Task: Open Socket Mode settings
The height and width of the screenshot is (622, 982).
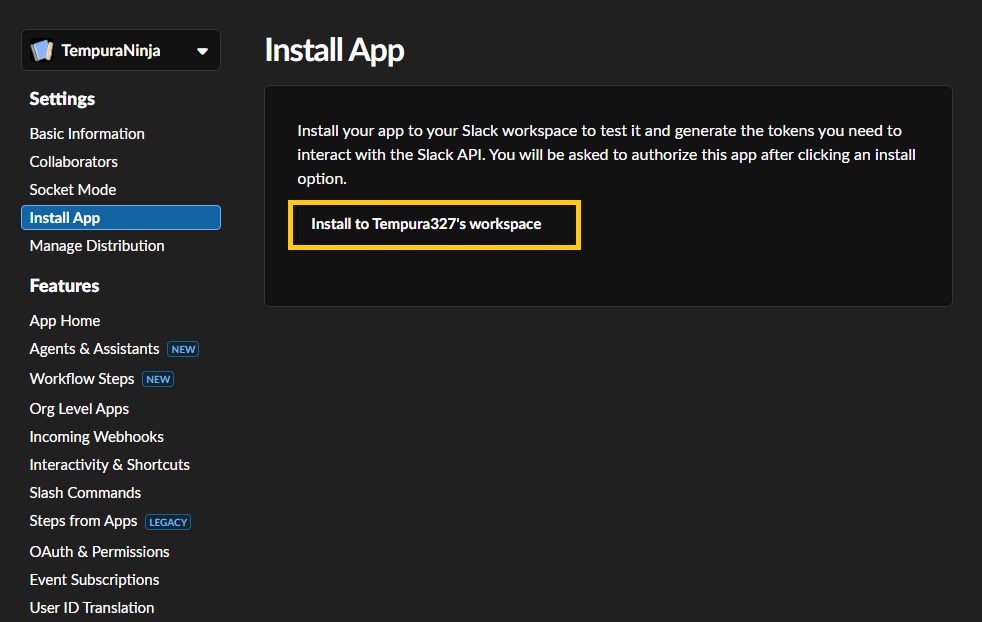Action: (x=73, y=190)
